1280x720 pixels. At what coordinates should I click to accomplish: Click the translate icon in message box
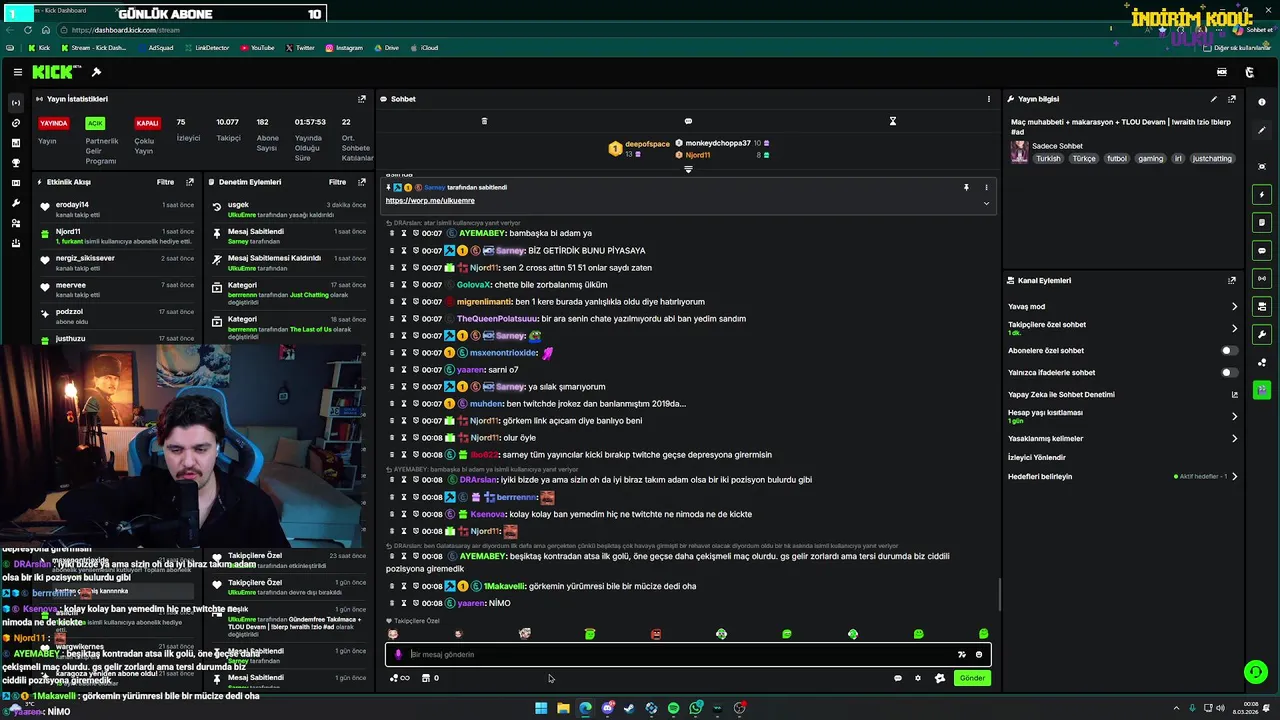tap(962, 655)
